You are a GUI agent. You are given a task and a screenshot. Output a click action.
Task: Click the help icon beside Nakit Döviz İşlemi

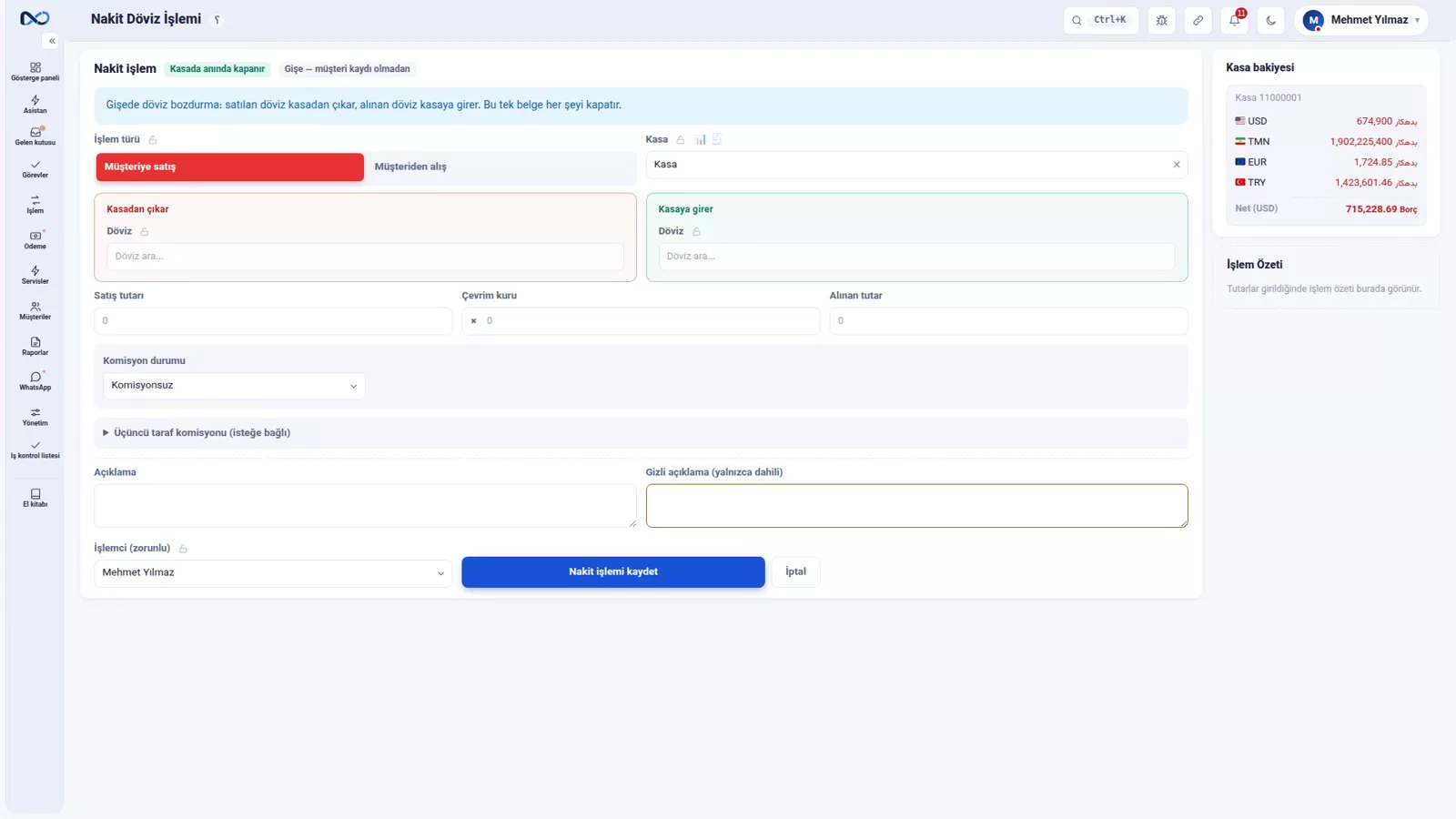(x=217, y=20)
